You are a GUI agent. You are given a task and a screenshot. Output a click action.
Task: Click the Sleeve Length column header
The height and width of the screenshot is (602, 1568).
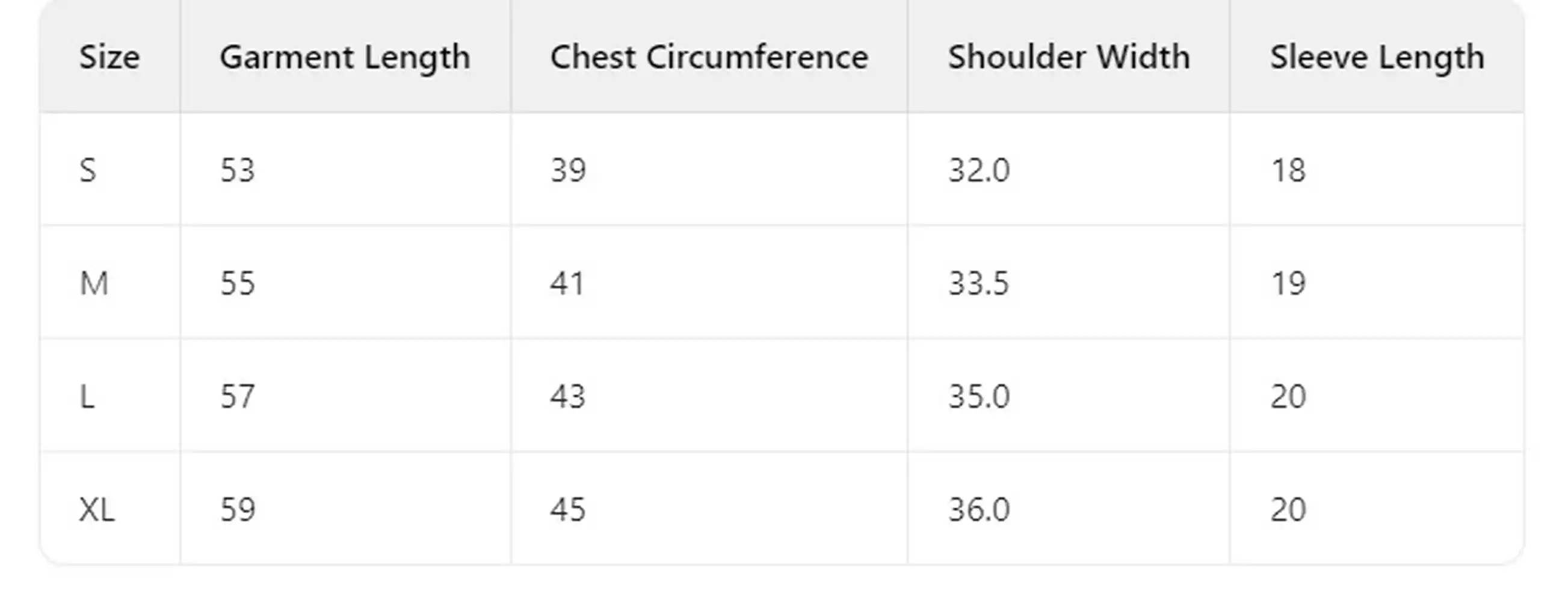(1376, 57)
